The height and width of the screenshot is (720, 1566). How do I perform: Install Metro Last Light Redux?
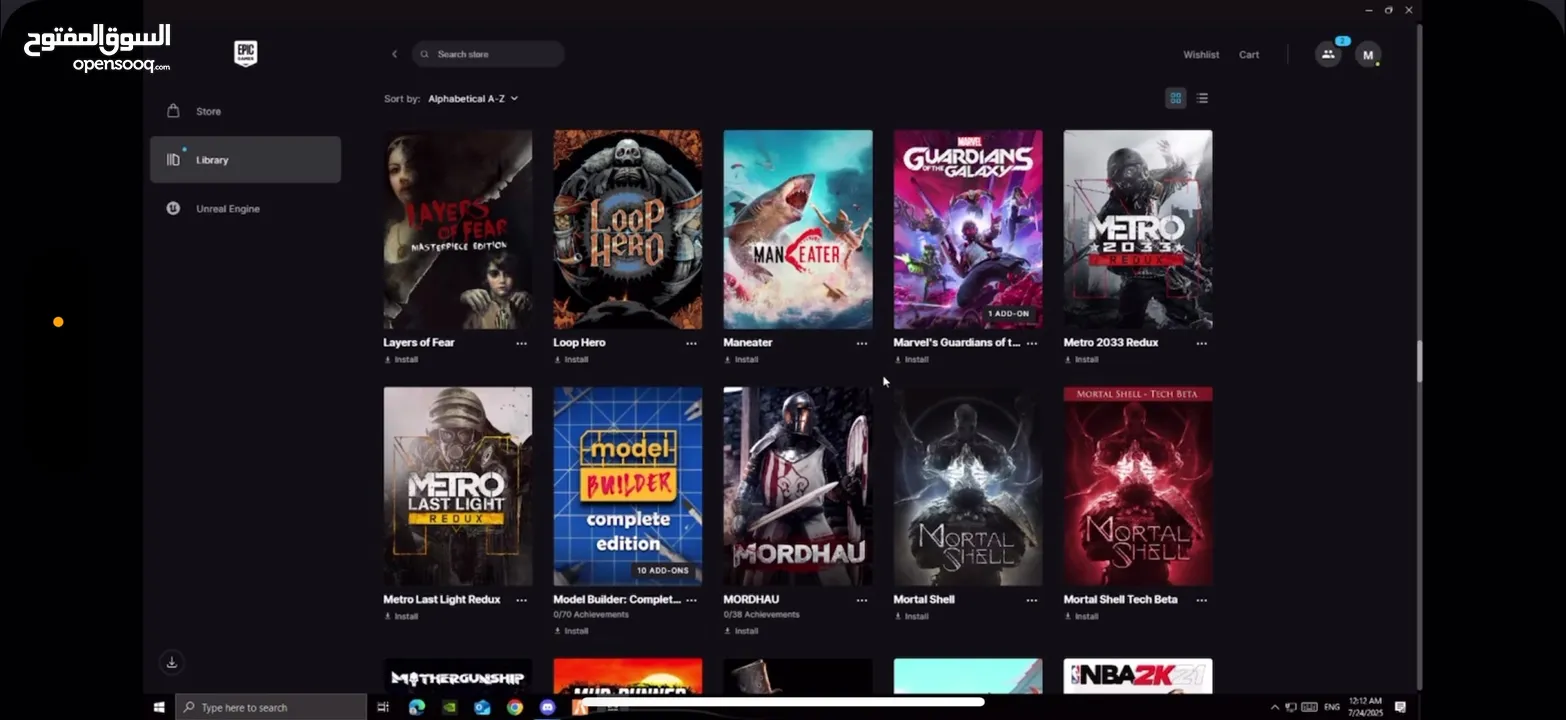tap(401, 617)
